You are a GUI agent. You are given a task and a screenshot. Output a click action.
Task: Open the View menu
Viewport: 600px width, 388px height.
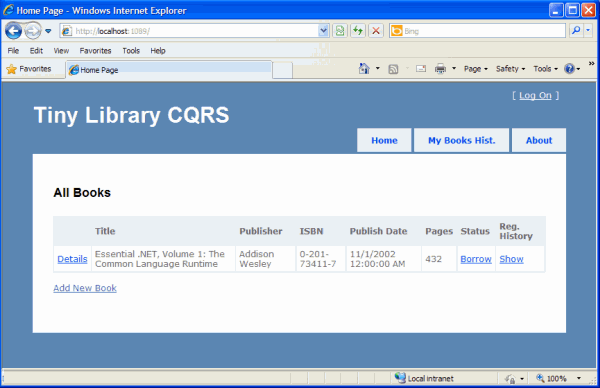coord(61,51)
